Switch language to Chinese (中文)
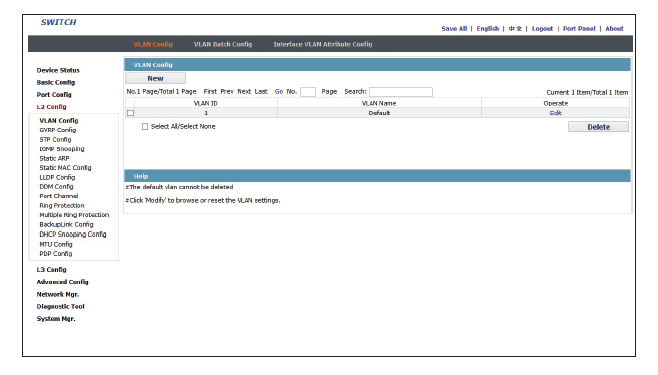The image size is (658, 375). point(515,29)
